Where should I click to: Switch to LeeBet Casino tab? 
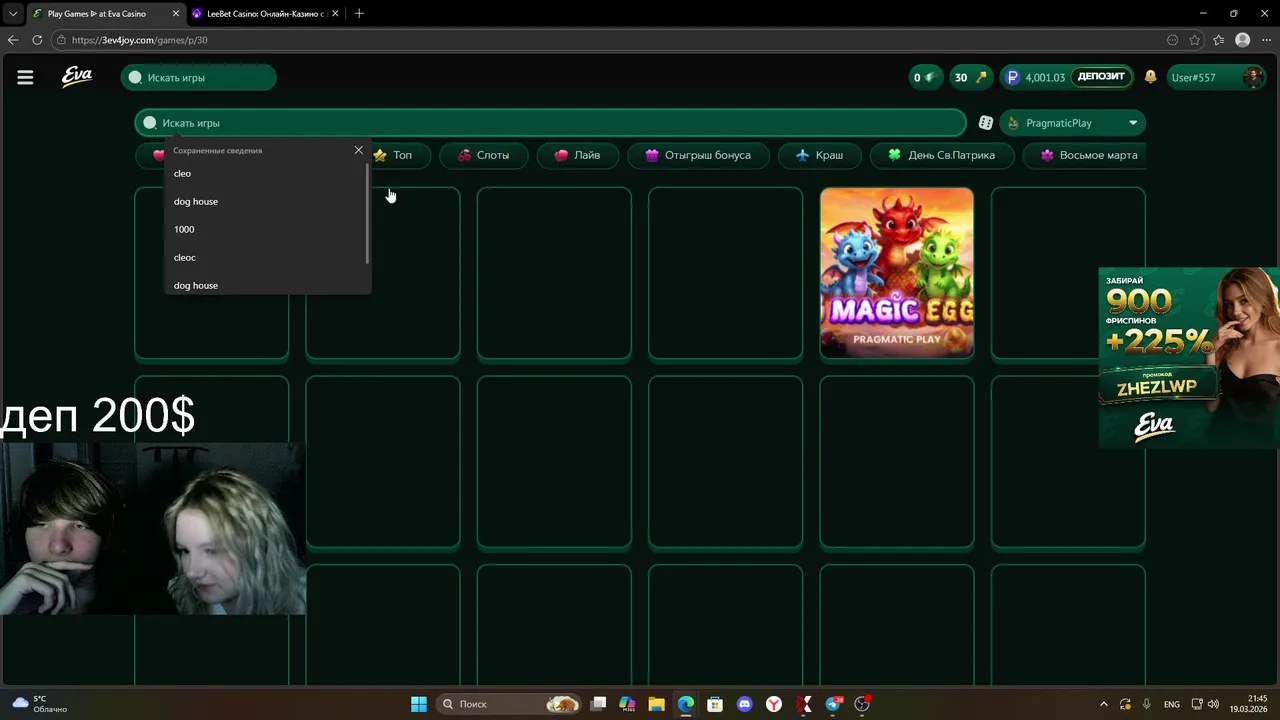pos(266,14)
